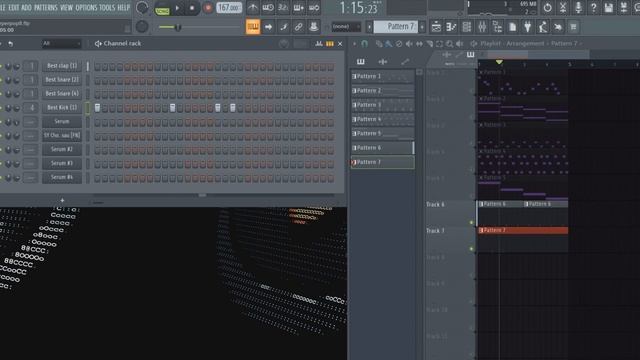
Task: Add a channel with the plus button
Action: point(62,200)
